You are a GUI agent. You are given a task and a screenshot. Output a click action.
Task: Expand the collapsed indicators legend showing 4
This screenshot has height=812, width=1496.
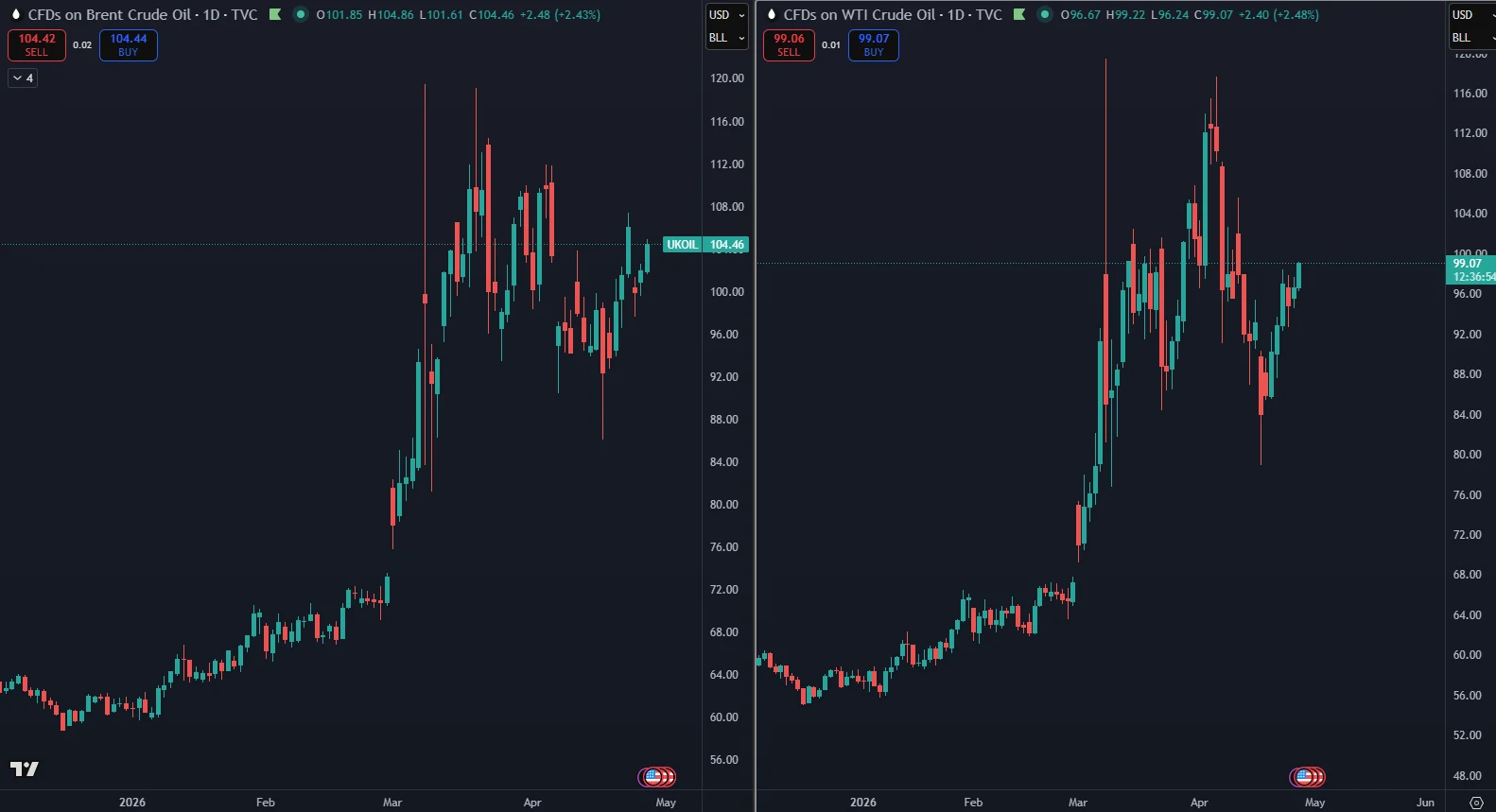point(23,78)
